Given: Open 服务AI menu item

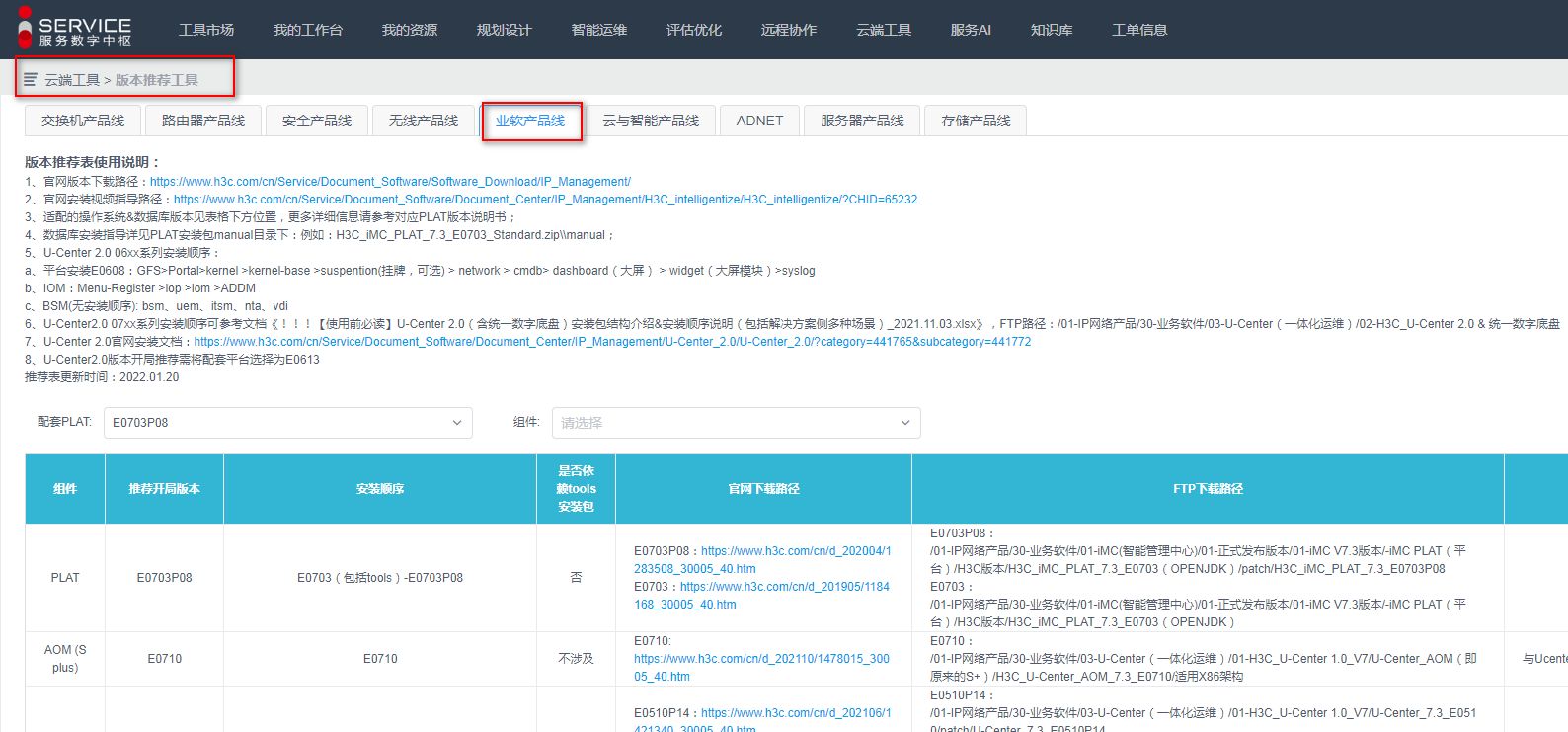Looking at the screenshot, I should point(971,30).
